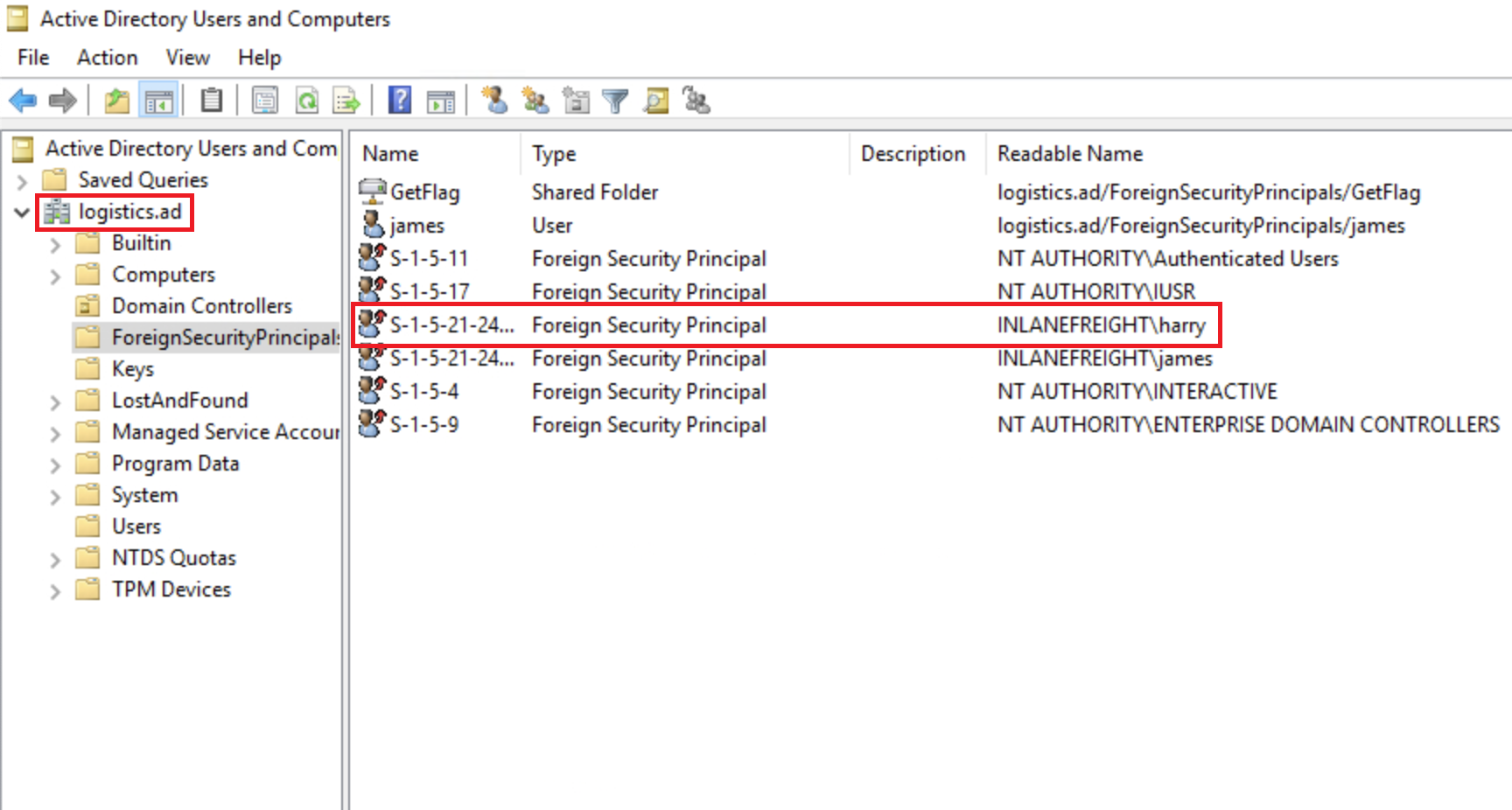Sort by the Readable Name column header
The width and height of the screenshot is (1512, 810).
1069,154
